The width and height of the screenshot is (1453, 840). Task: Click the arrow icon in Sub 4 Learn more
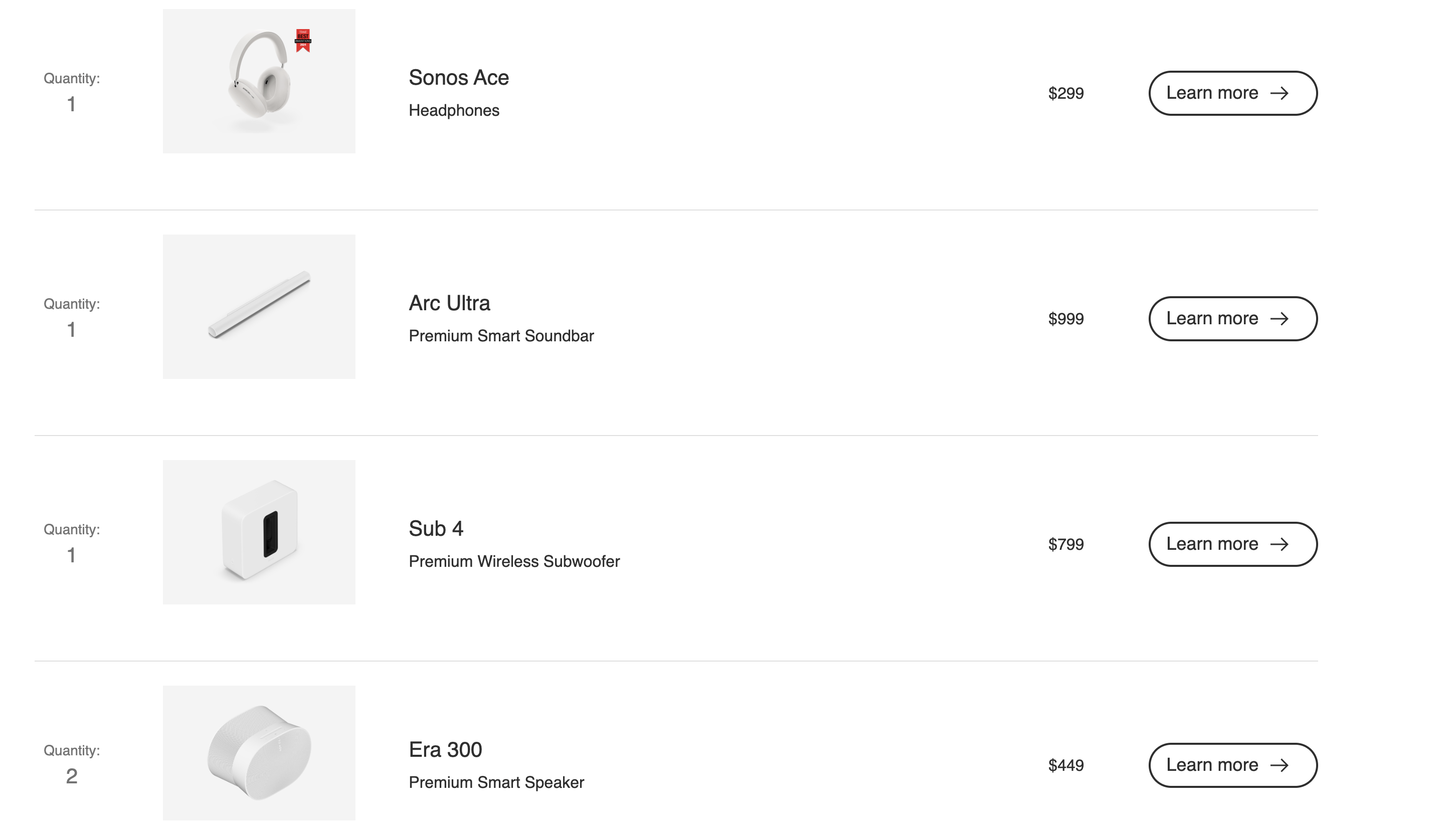[1280, 544]
